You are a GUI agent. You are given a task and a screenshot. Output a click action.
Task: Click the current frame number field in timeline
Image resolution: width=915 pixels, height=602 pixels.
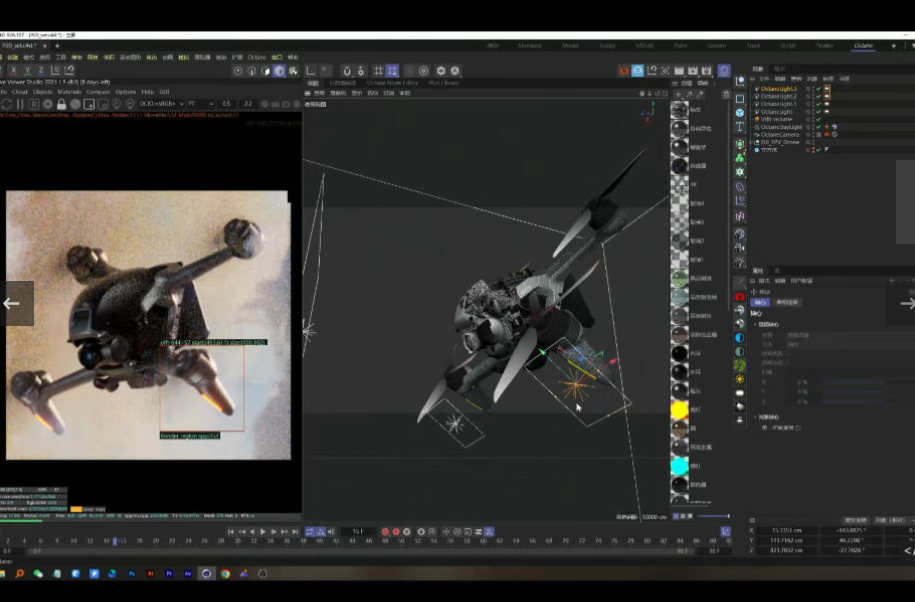pyautogui.click(x=358, y=531)
